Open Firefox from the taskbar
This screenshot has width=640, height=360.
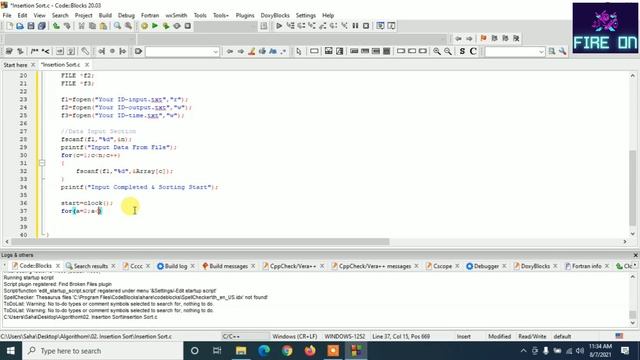pyautogui.click(x=310, y=351)
